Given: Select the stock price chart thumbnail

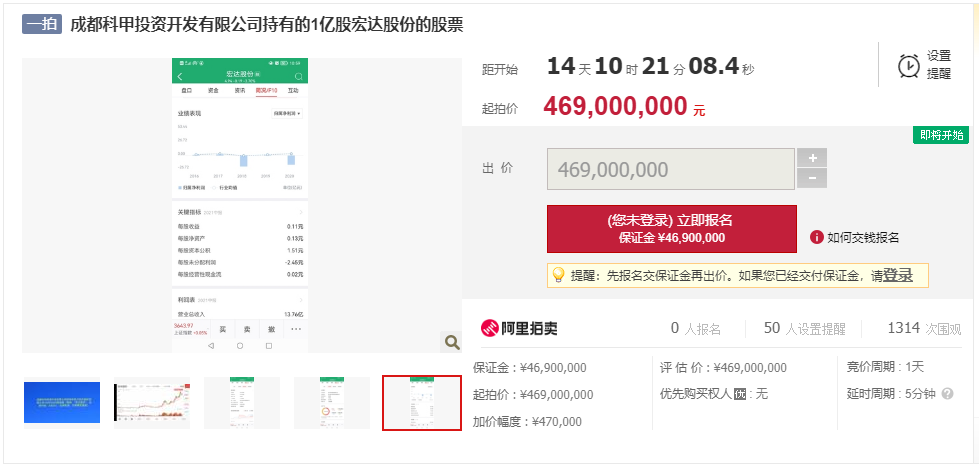Looking at the screenshot, I should pyautogui.click(x=152, y=403).
